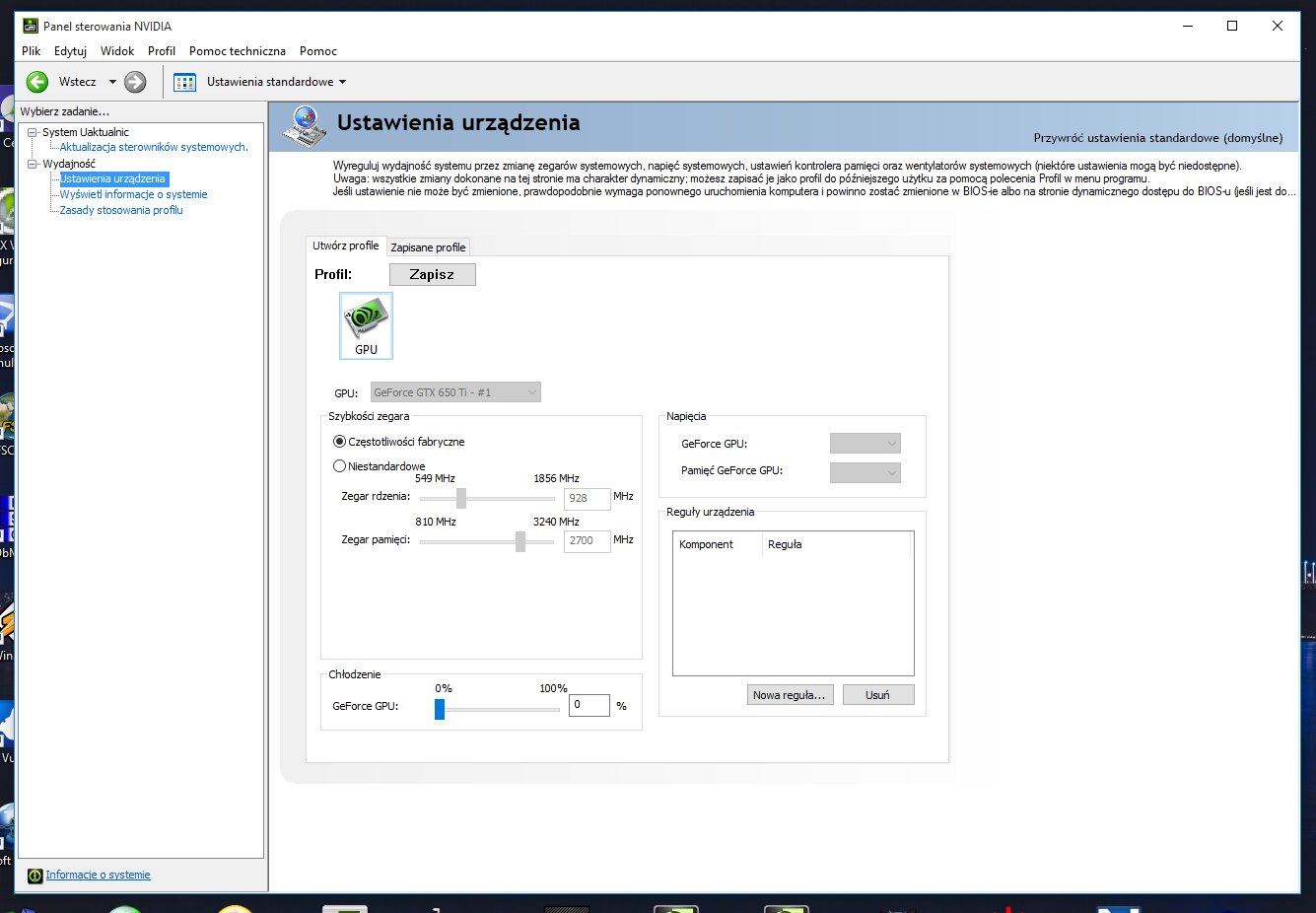
Task: Open the Pomoc techniczna menu
Action: point(238,51)
